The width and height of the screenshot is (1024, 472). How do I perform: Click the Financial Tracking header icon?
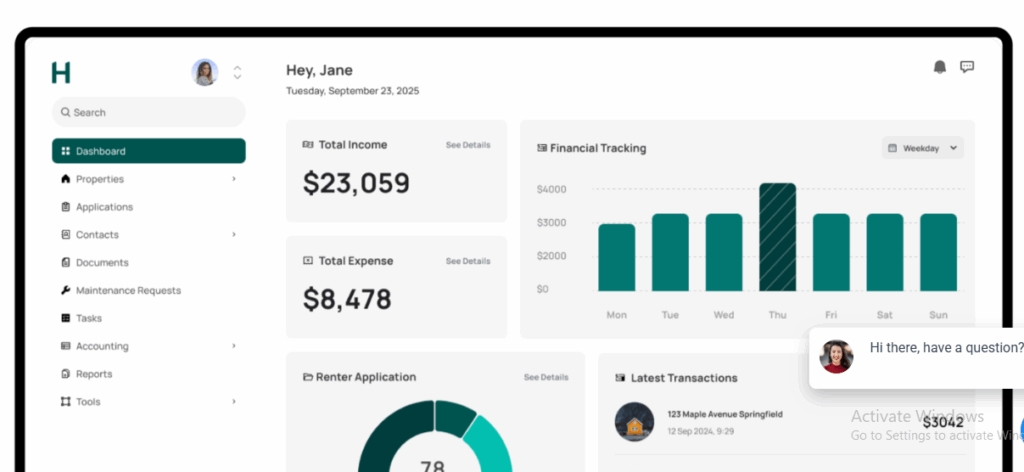(x=542, y=148)
